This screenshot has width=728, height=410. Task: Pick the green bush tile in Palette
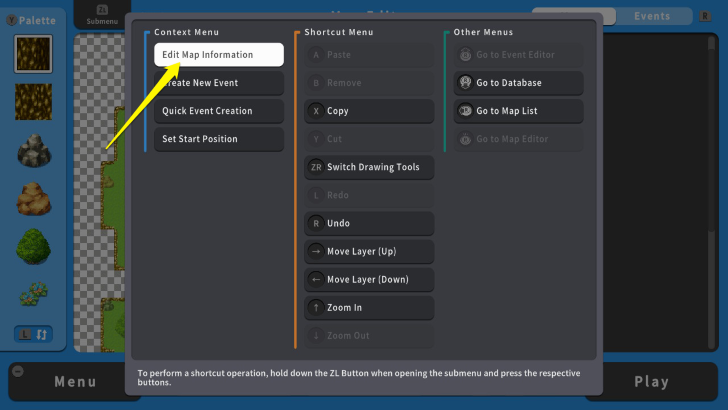(33, 245)
